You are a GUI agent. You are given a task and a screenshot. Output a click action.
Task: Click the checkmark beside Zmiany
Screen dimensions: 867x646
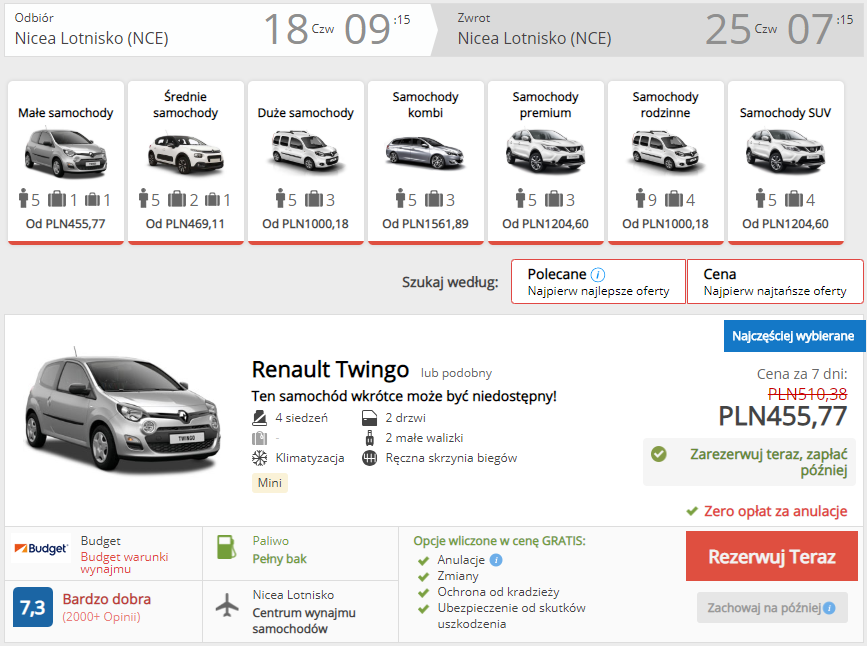click(x=424, y=577)
